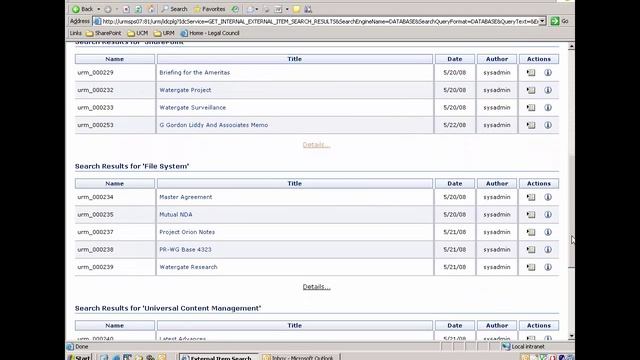Open actions icon for Project Orion Notes
This screenshot has width=640, height=360.
tap(531, 232)
